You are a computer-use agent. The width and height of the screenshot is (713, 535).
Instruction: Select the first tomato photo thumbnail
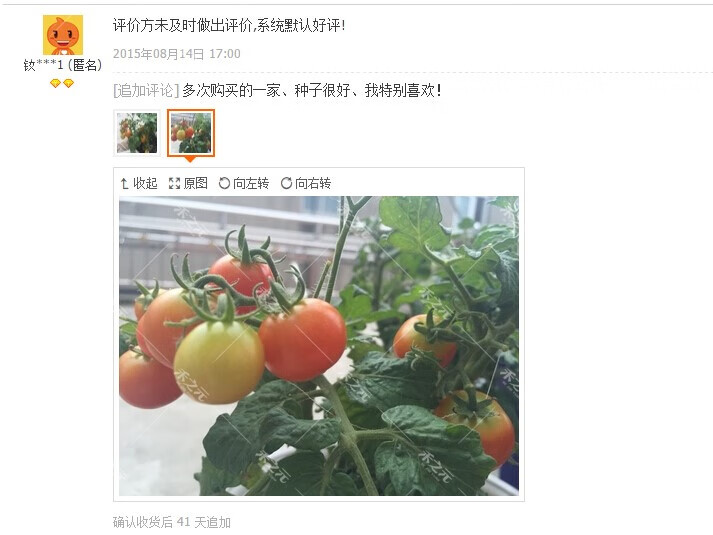coord(137,133)
